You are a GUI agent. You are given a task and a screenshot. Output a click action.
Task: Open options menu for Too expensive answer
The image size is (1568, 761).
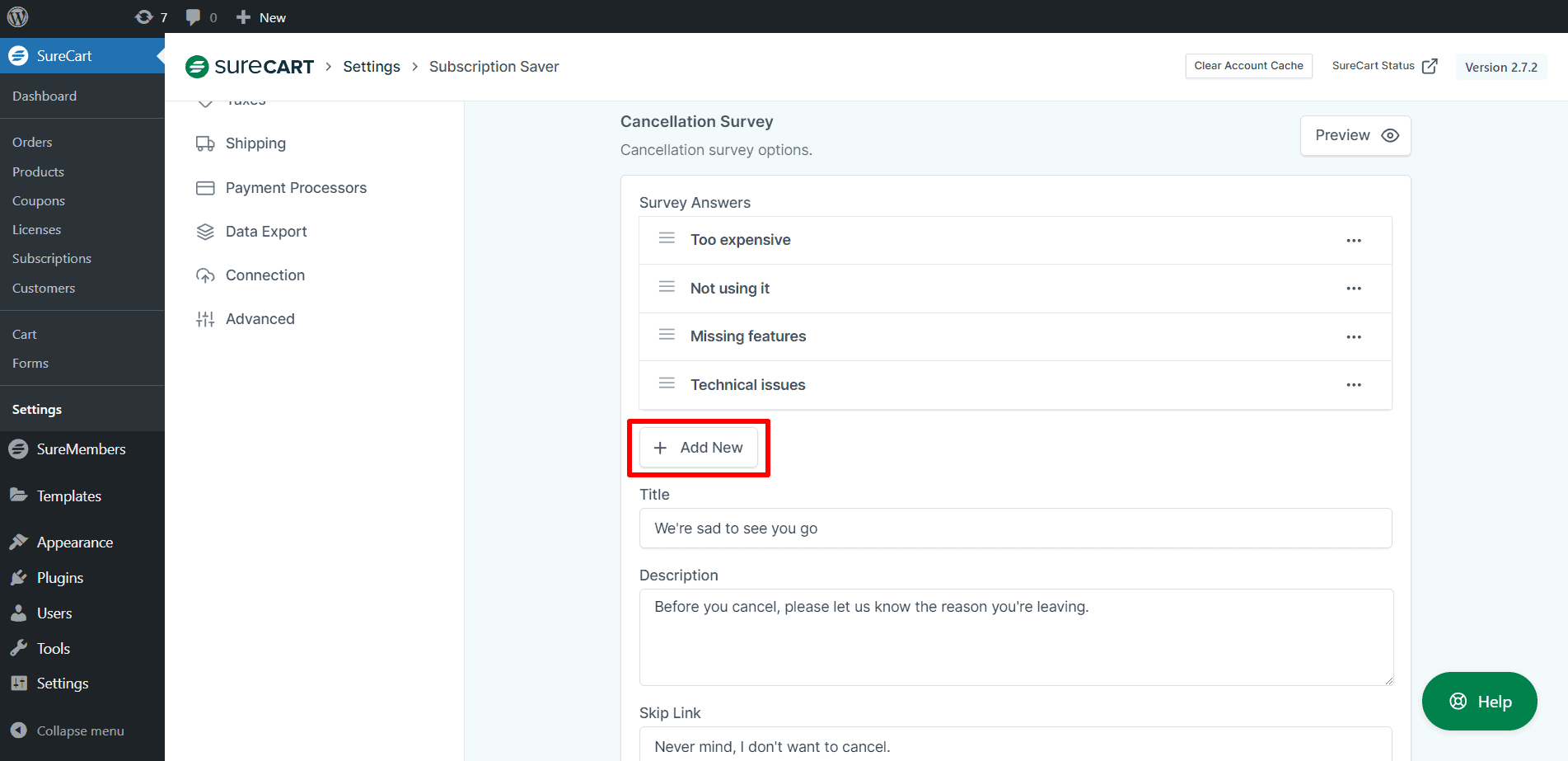(x=1354, y=240)
